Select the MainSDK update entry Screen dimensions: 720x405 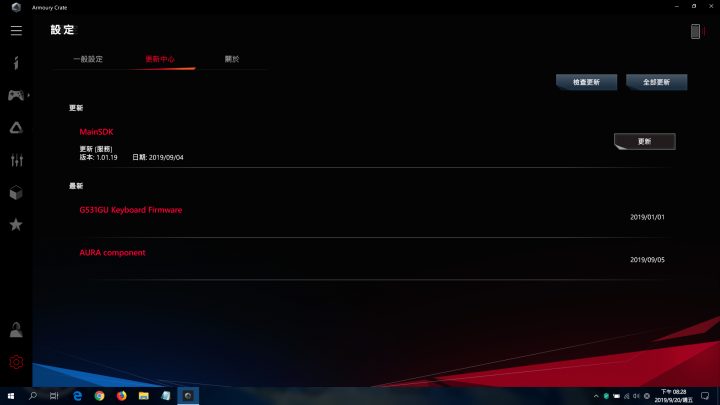[x=96, y=132]
